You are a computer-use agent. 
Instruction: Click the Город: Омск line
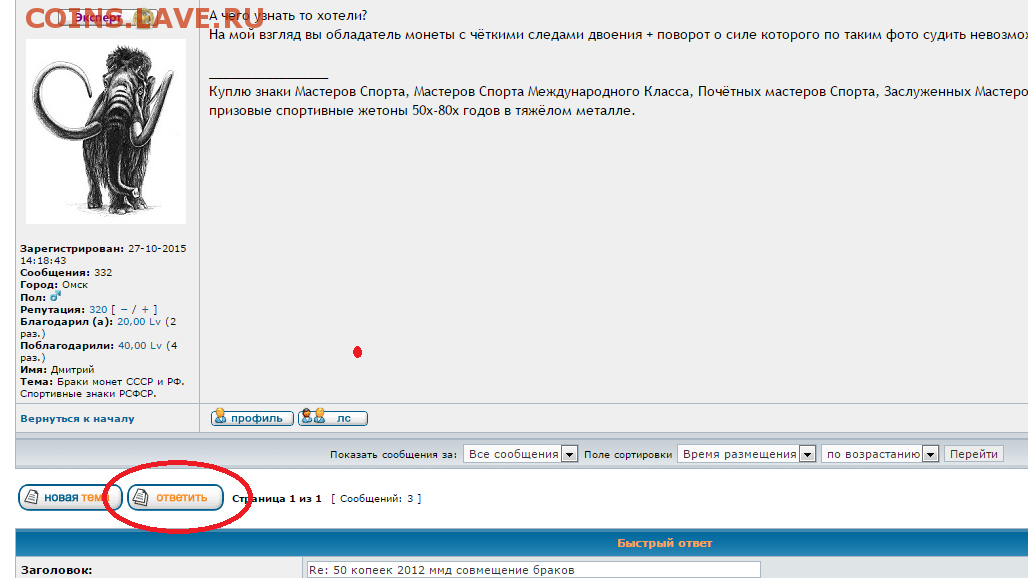(54, 285)
